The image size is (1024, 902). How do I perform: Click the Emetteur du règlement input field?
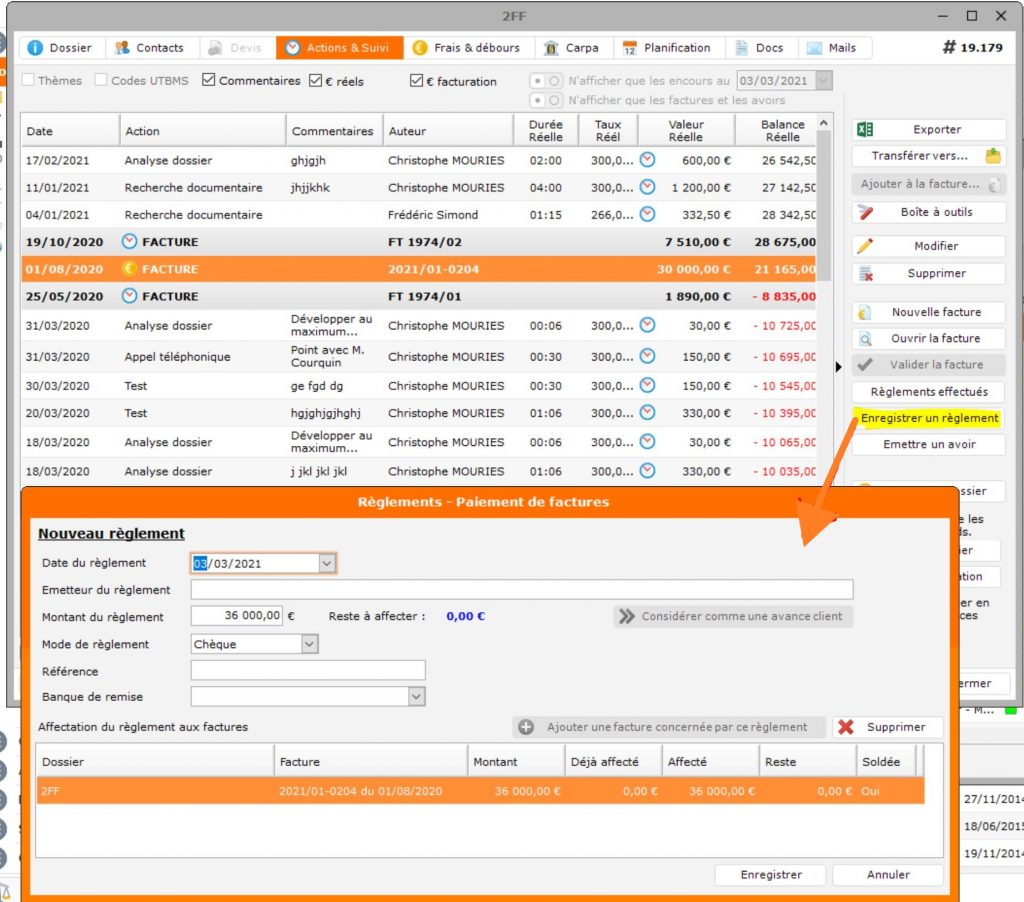point(521,590)
